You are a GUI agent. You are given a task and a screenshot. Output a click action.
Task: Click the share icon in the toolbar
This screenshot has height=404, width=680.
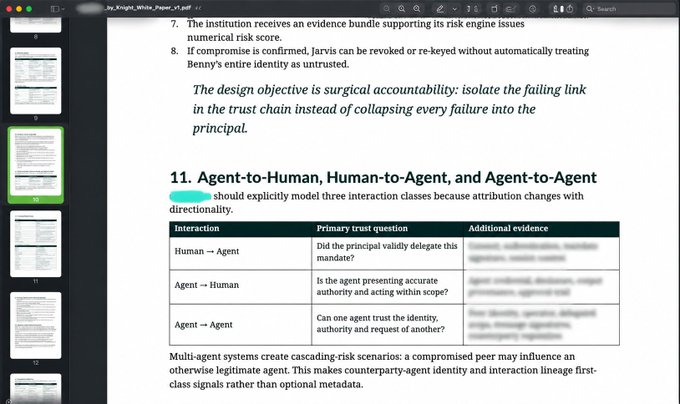pos(570,9)
